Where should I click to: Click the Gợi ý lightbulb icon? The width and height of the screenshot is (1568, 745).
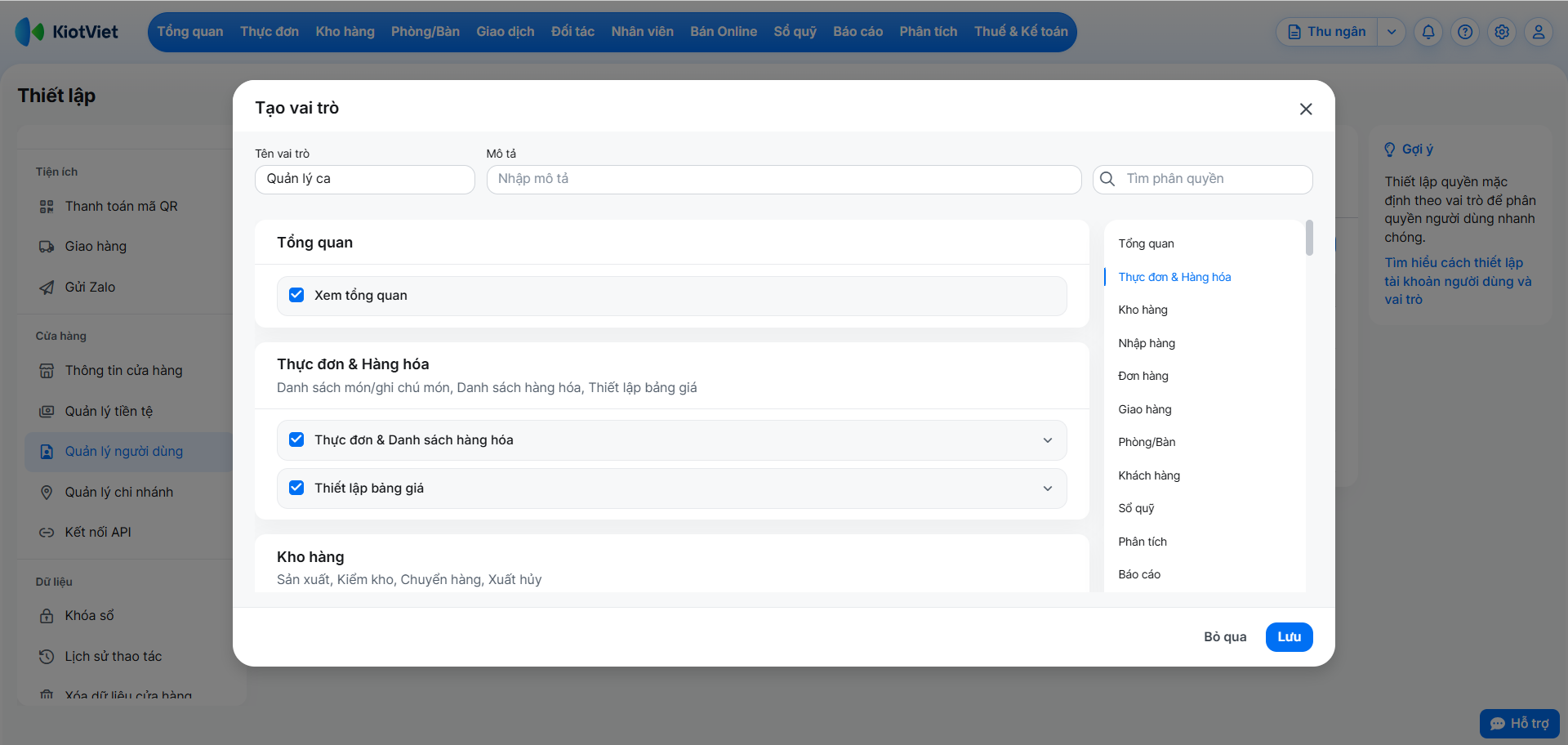1390,149
